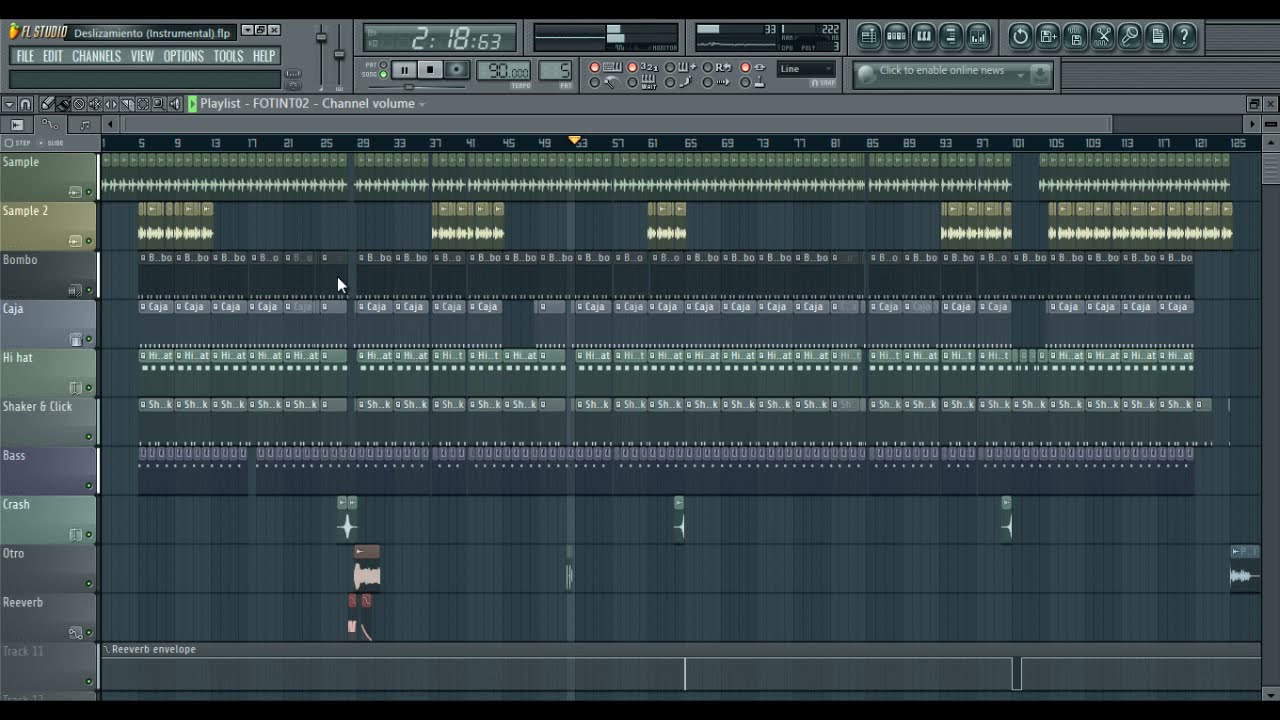Show the browser panel
Viewport: 1280px width, 720px height.
(951, 37)
